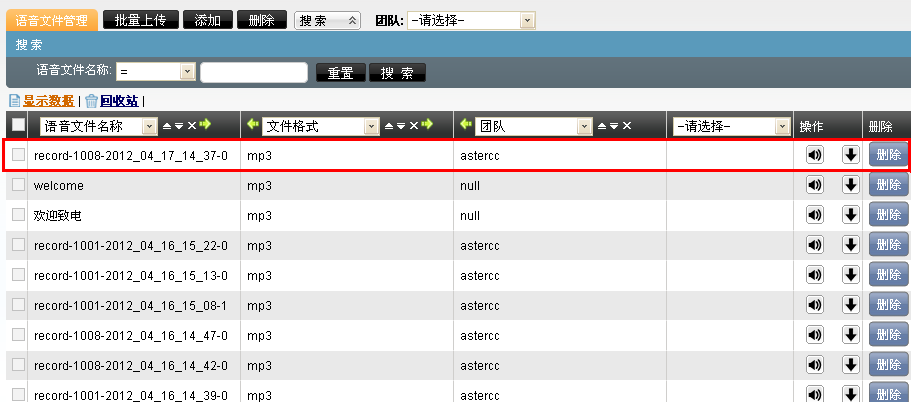The width and height of the screenshot is (911, 402).
Task: Click the 批量上传 toolbar button
Action: click(141, 20)
